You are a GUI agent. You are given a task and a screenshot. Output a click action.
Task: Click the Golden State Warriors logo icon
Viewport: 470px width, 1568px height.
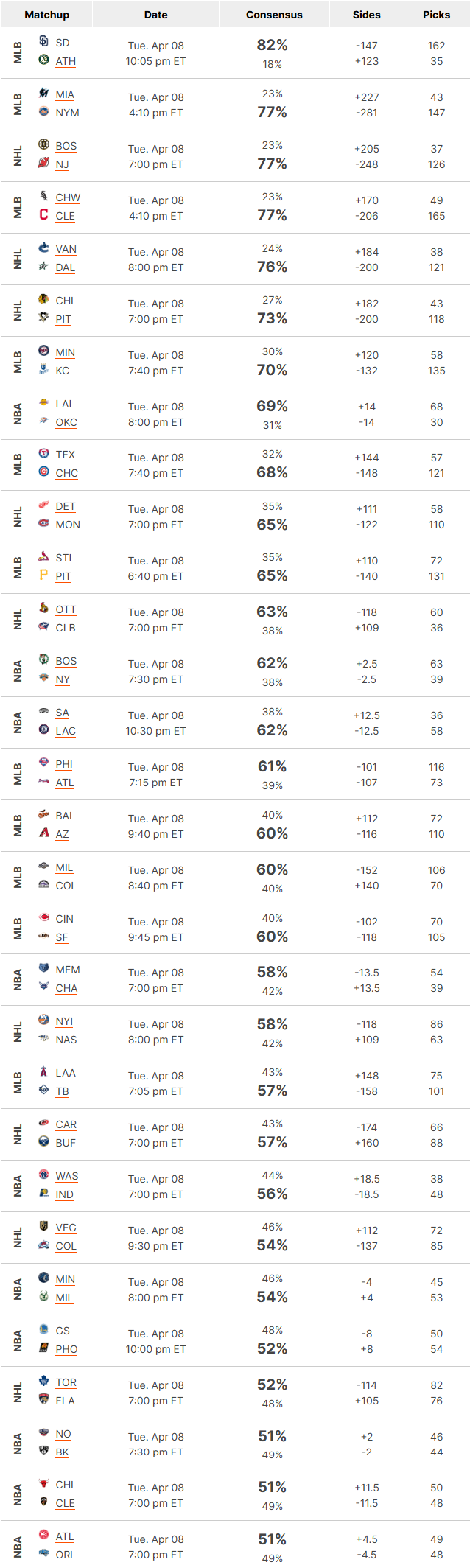43,1329
